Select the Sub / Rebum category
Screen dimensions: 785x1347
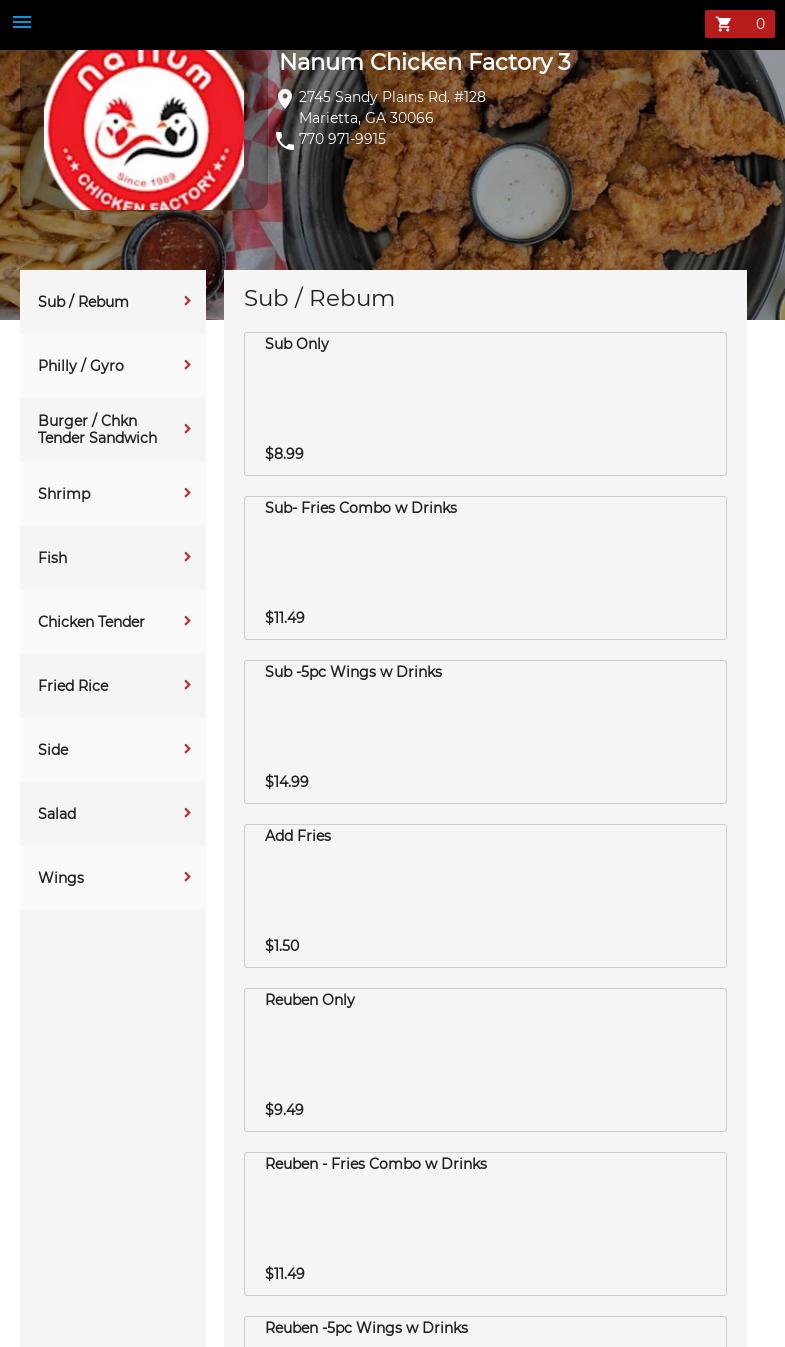pos(84,302)
